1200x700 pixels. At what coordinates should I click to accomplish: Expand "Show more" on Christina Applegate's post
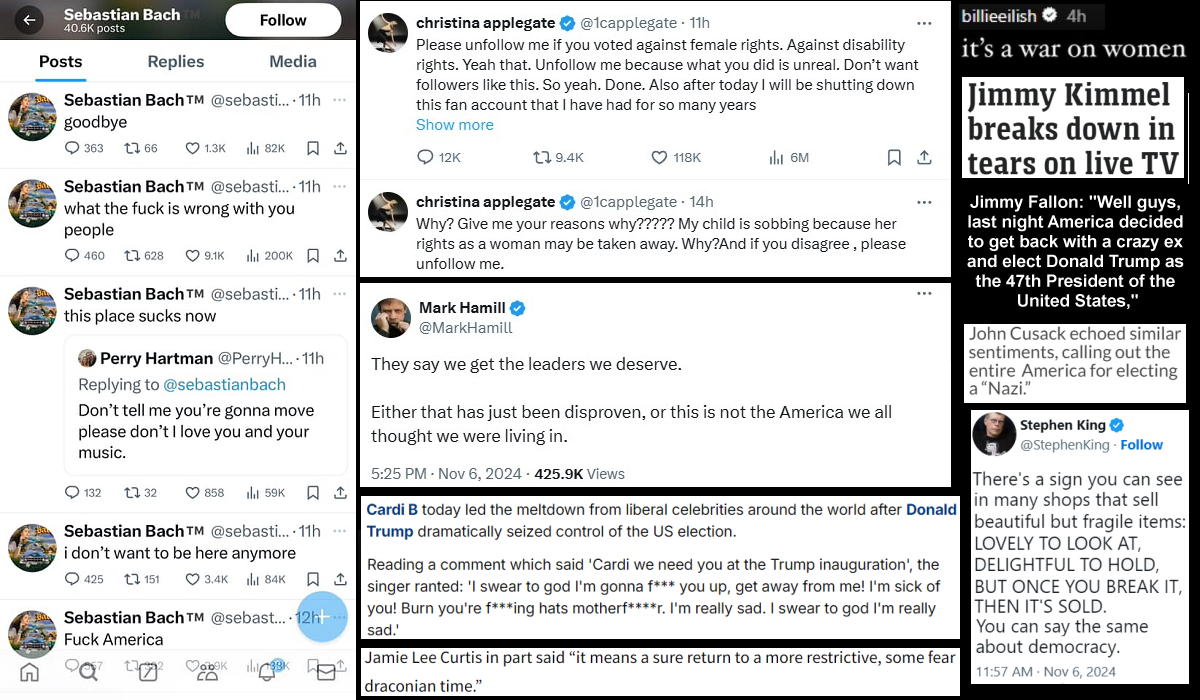454,125
